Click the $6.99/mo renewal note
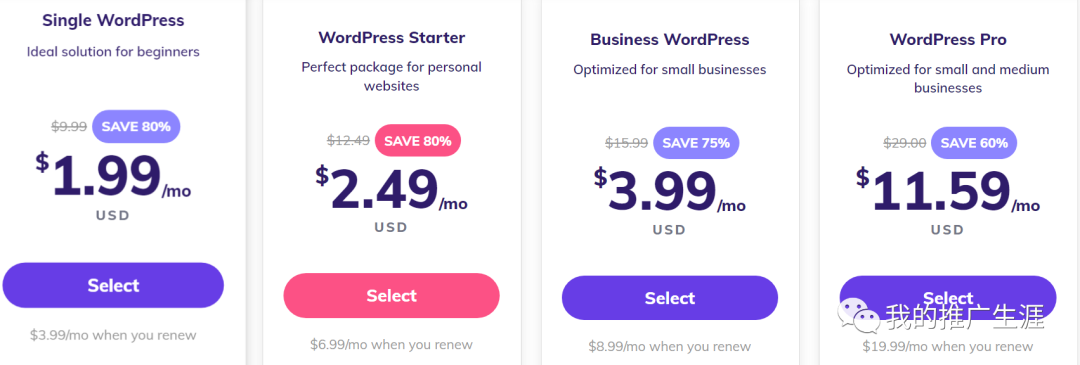This screenshot has height=365, width=1080. click(x=391, y=344)
